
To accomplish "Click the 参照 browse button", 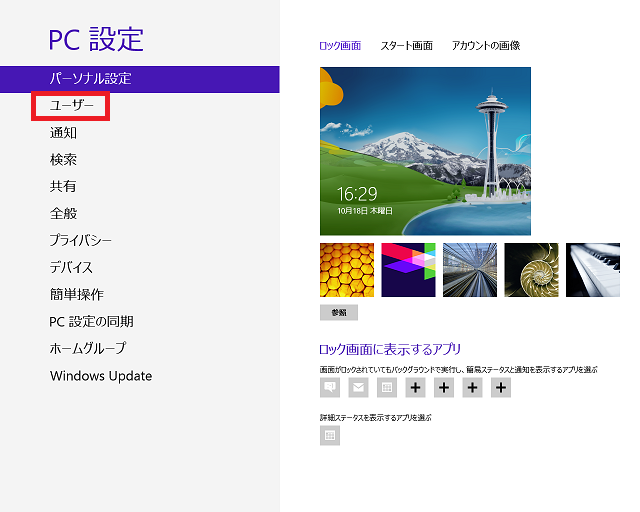I will 338,313.
